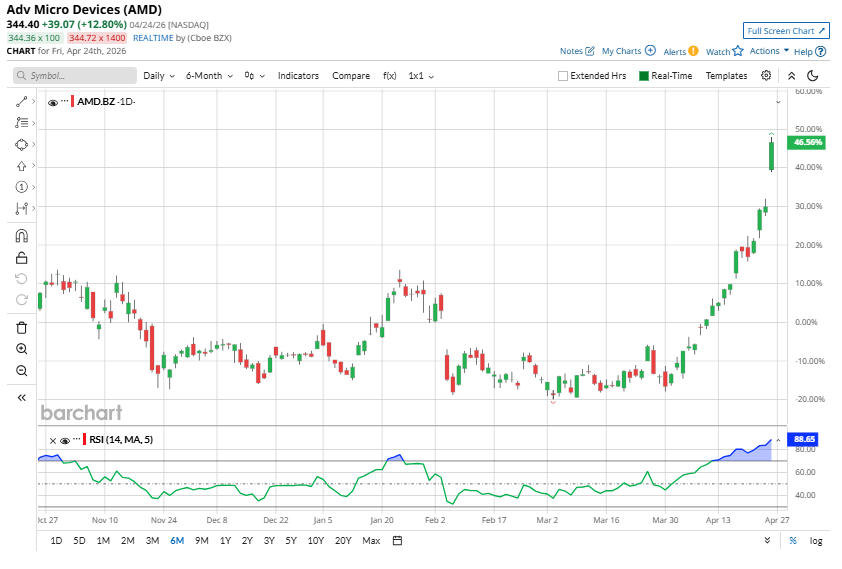The width and height of the screenshot is (842, 569).
Task: Activate the magnet snap tool
Action: [21, 236]
